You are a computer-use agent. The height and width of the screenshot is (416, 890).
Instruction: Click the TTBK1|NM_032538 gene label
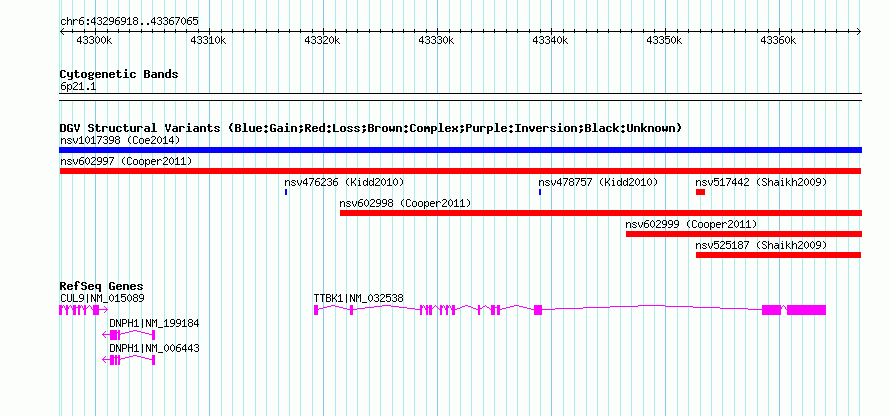click(x=359, y=298)
